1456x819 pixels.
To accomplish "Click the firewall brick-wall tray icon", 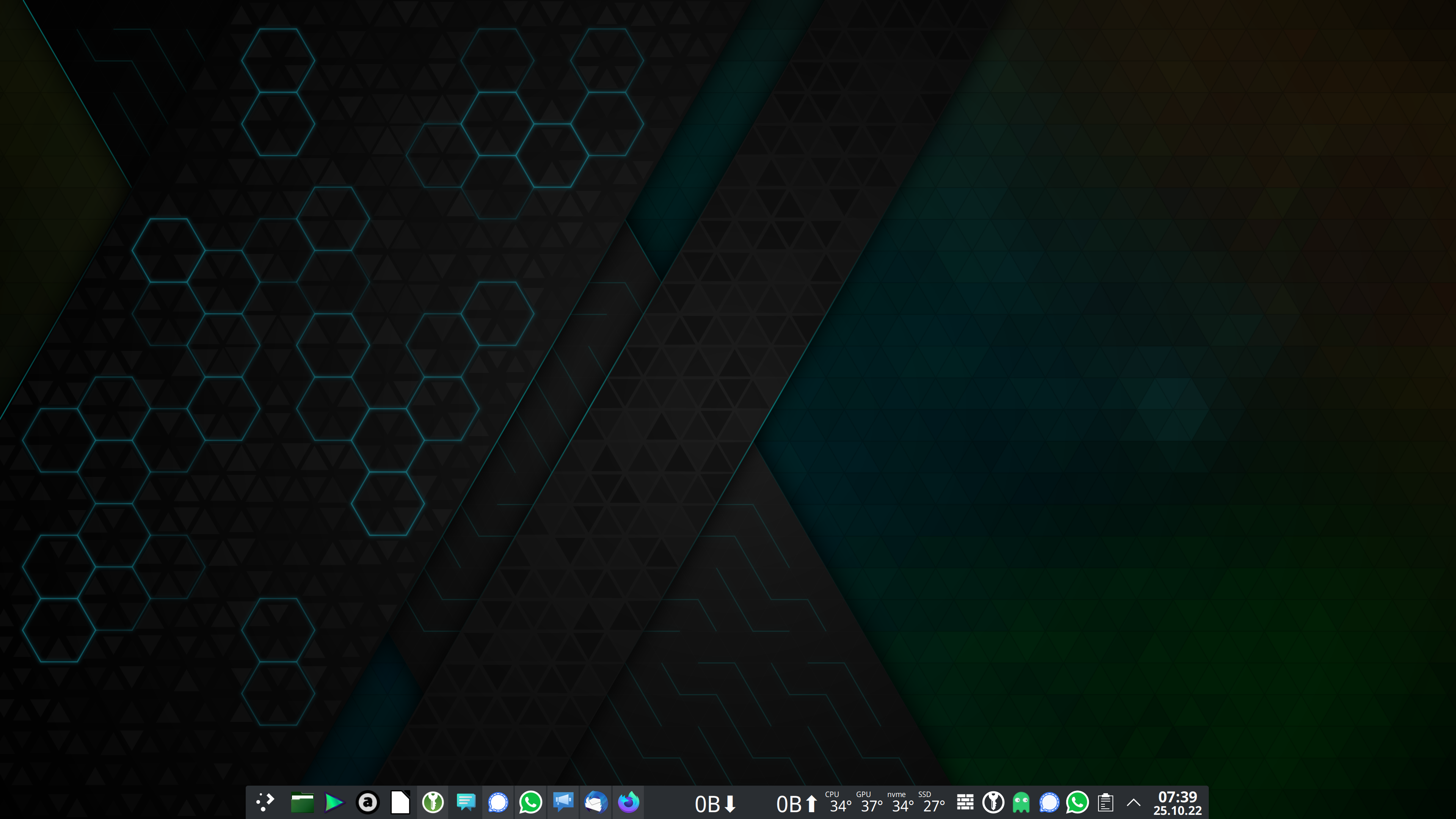I will 965,803.
